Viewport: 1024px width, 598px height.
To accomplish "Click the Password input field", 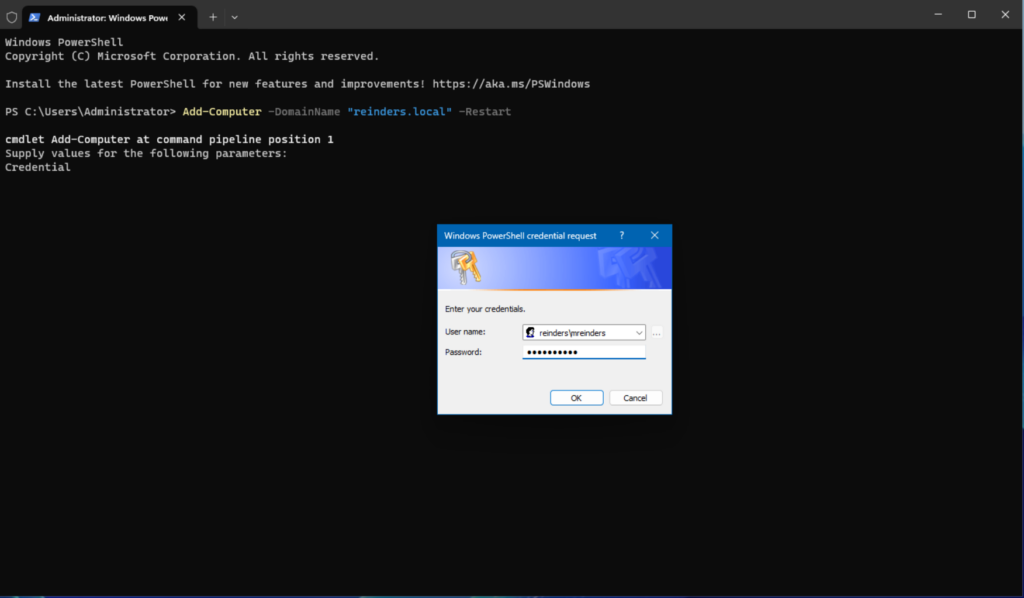I will click(x=584, y=353).
